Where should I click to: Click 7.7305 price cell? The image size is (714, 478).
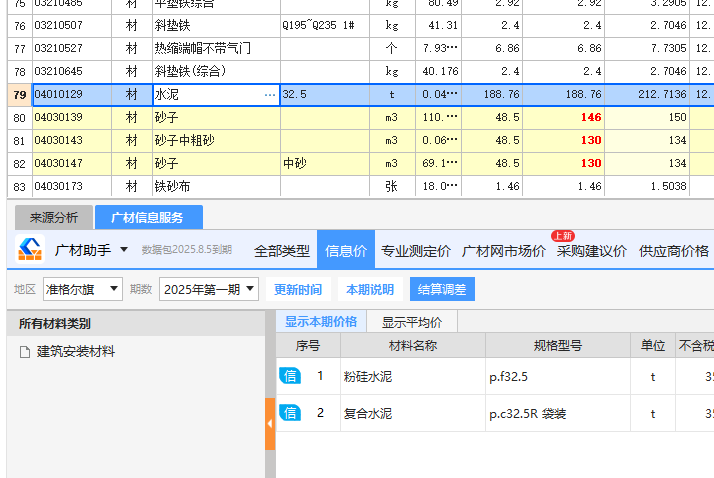click(647, 48)
